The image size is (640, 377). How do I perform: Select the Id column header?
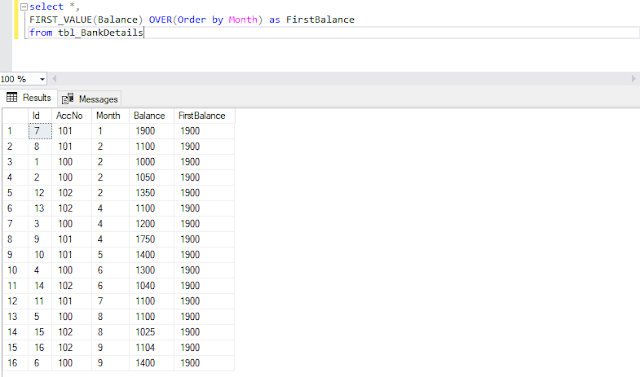point(40,116)
